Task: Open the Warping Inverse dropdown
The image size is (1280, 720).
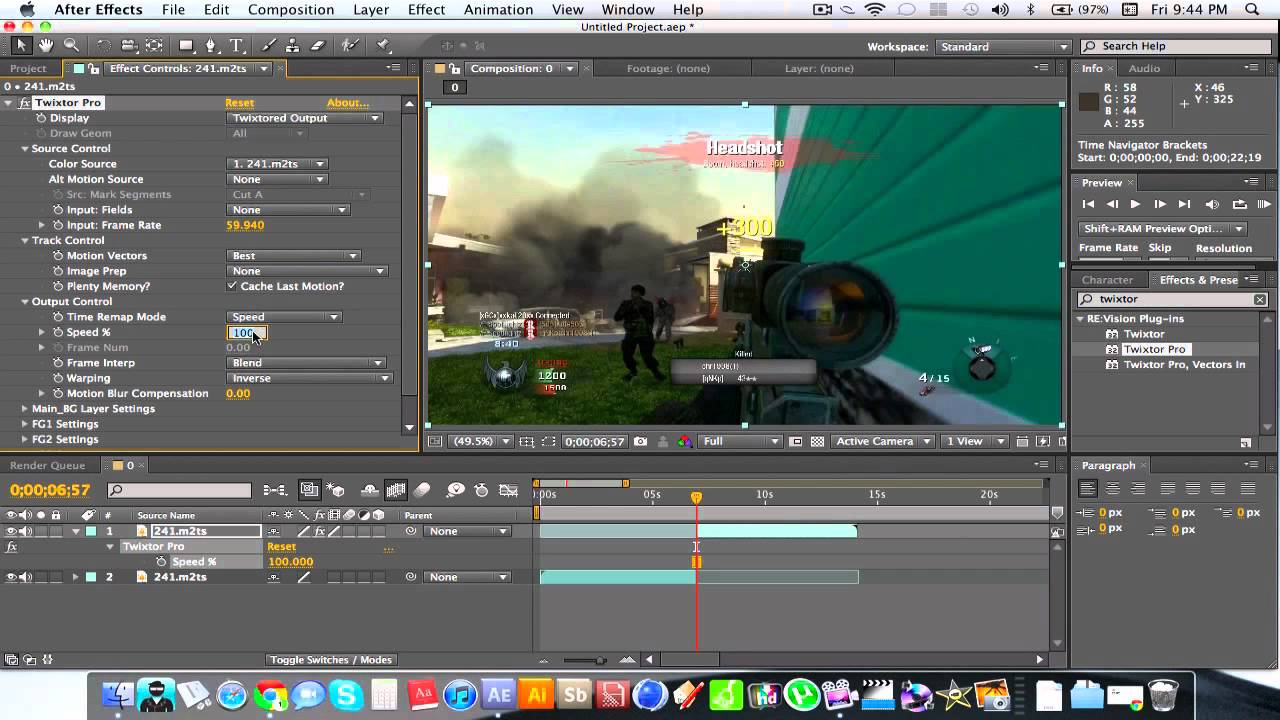Action: click(309, 378)
